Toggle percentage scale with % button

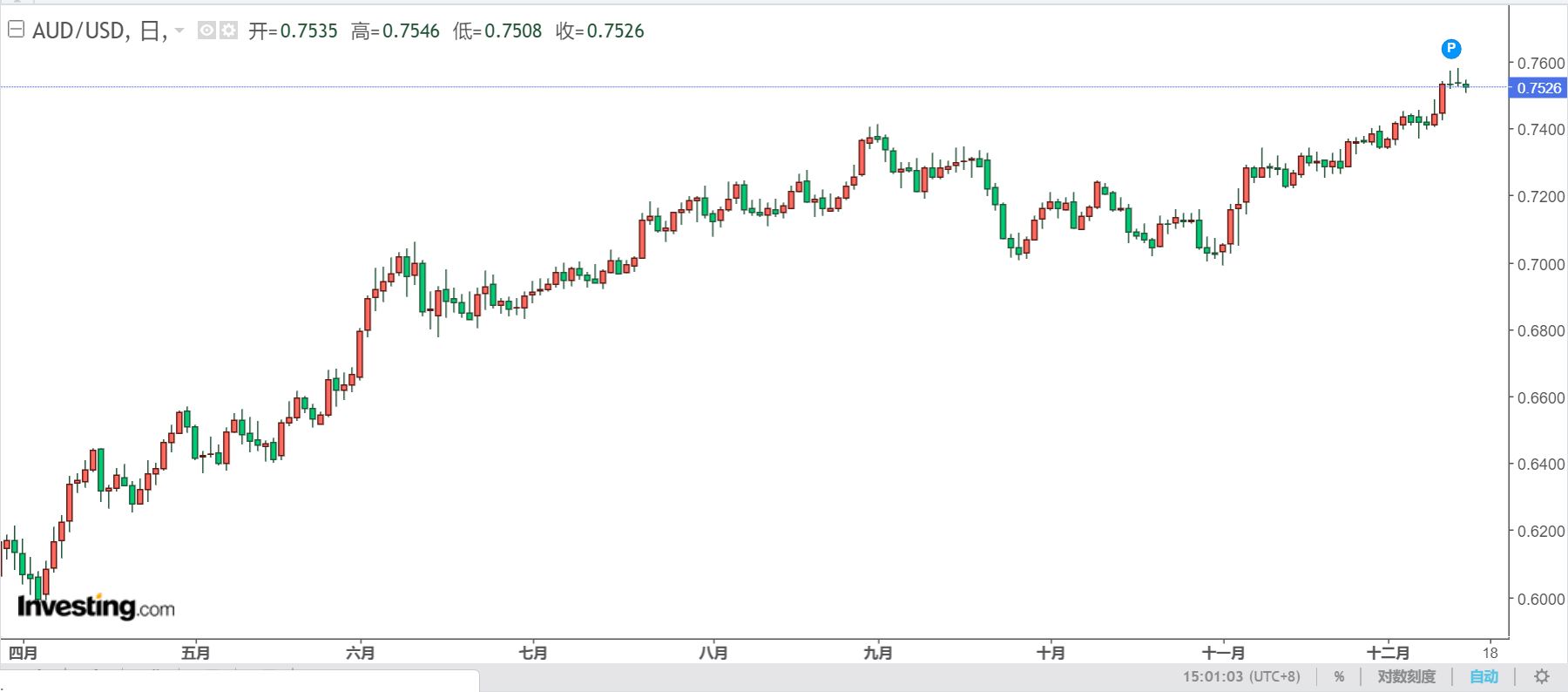pos(1339,676)
